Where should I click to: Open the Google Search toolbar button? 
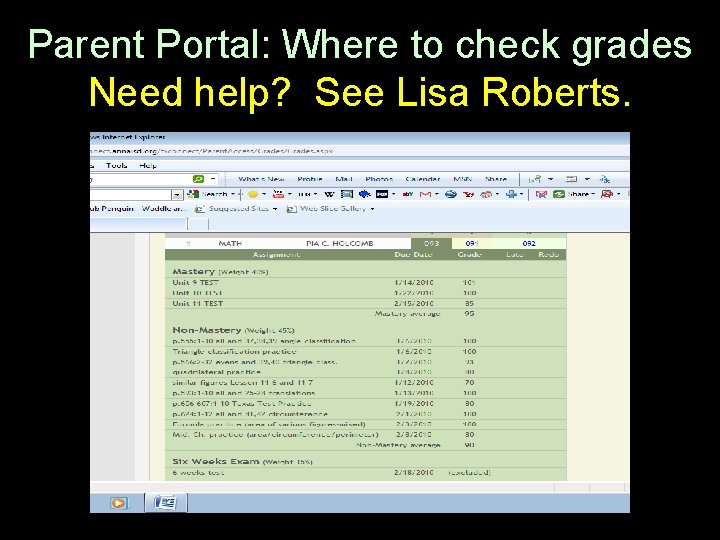click(208, 194)
